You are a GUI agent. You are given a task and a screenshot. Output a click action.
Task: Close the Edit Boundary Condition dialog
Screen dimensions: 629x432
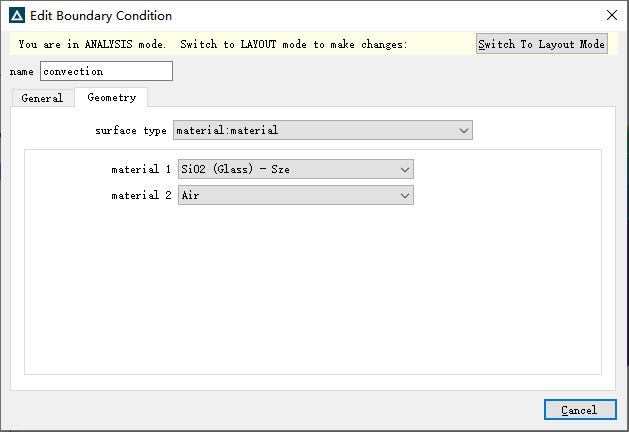tap(612, 15)
